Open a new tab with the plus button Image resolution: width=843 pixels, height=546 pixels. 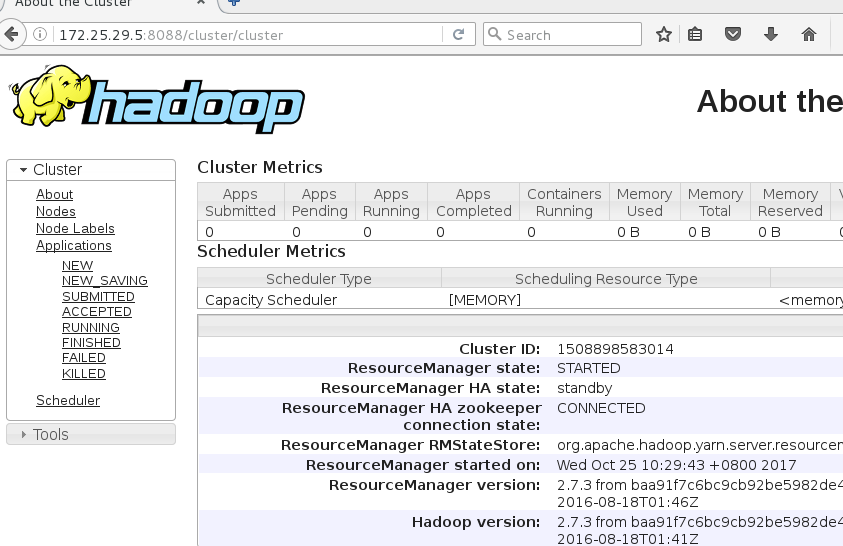point(234,2)
